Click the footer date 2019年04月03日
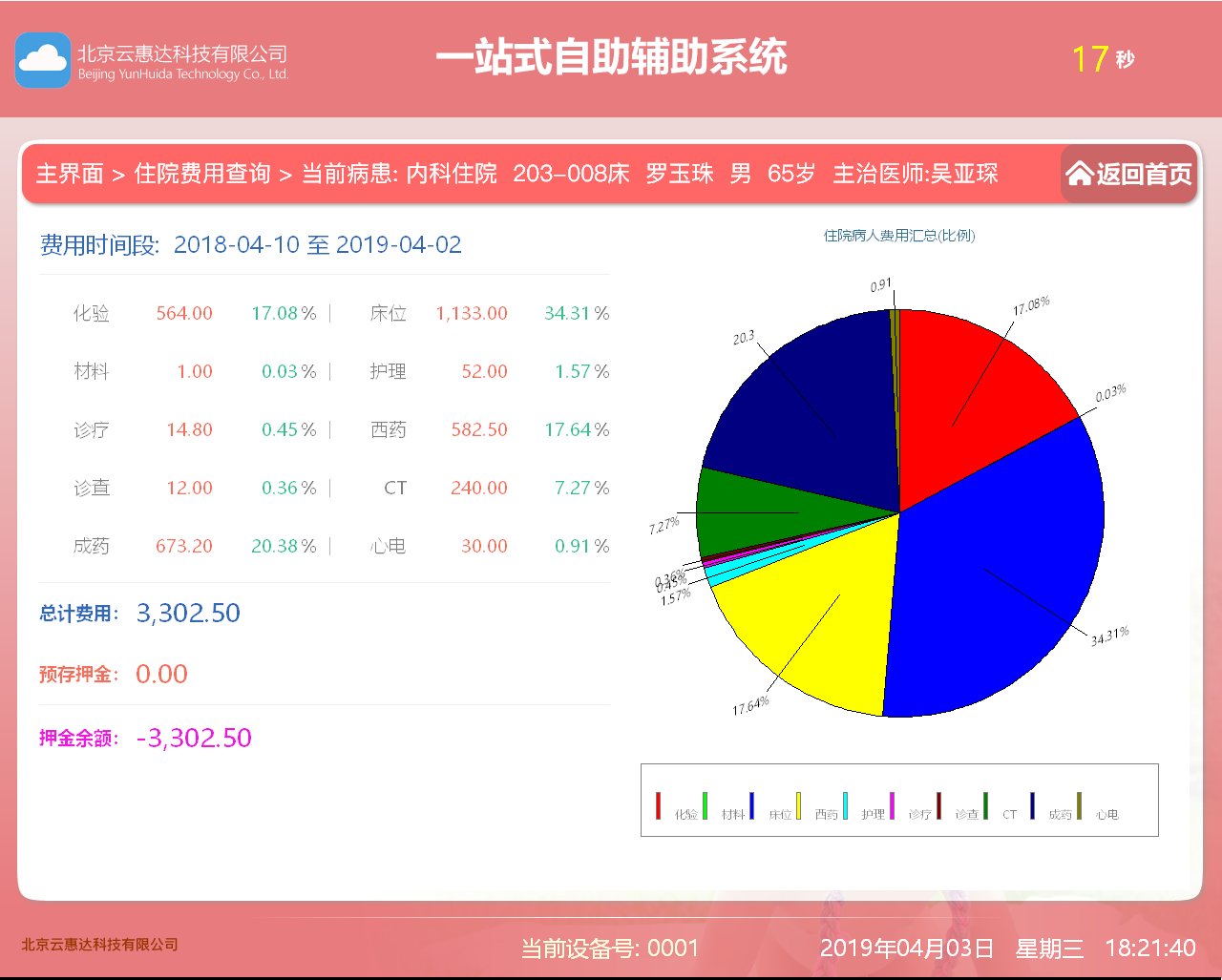1222x980 pixels. pos(907,948)
